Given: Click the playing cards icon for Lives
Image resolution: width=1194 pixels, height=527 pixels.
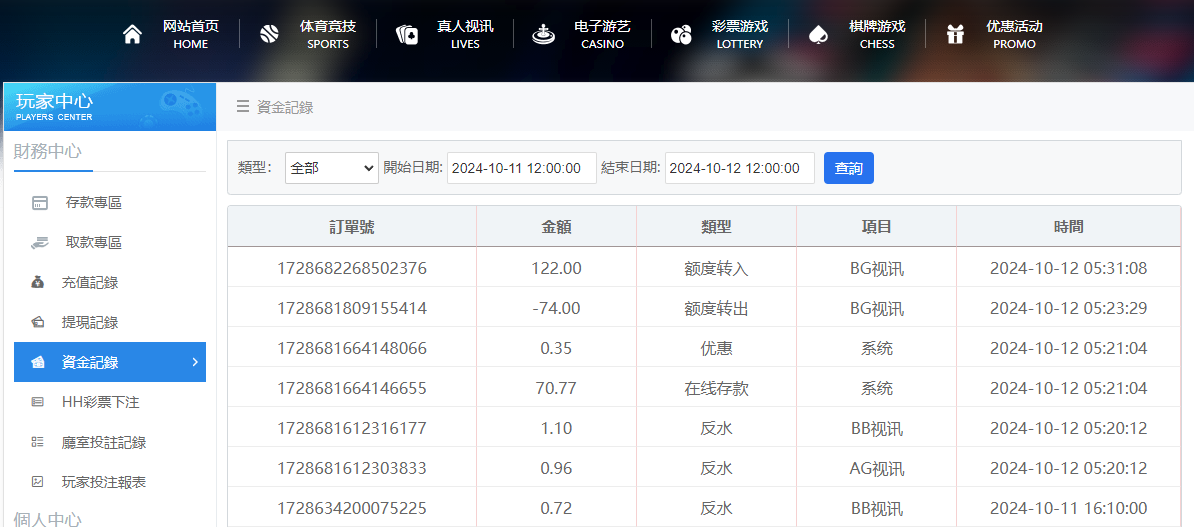Looking at the screenshot, I should click(x=406, y=35).
